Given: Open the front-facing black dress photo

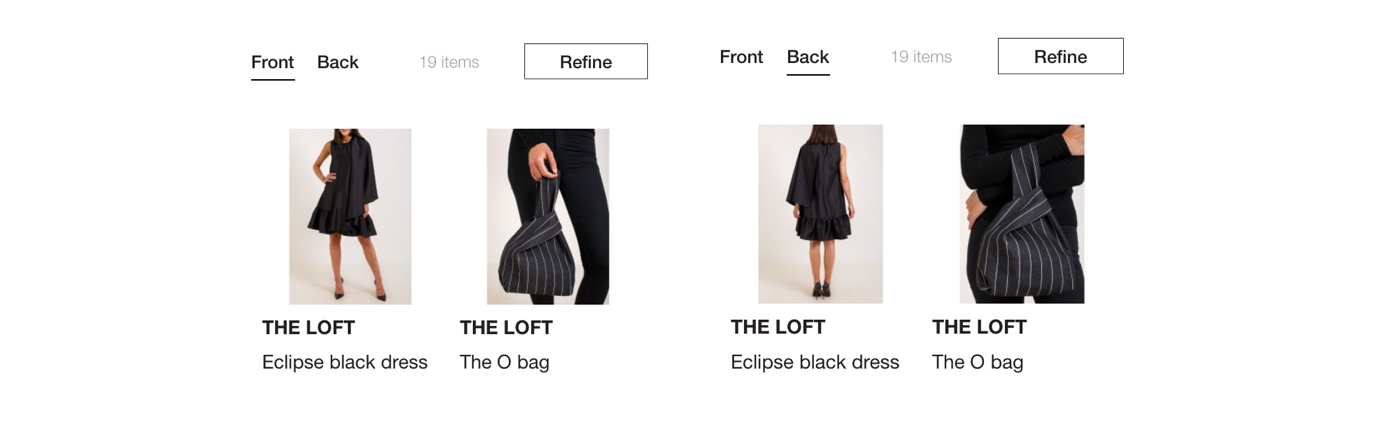Looking at the screenshot, I should click(350, 216).
